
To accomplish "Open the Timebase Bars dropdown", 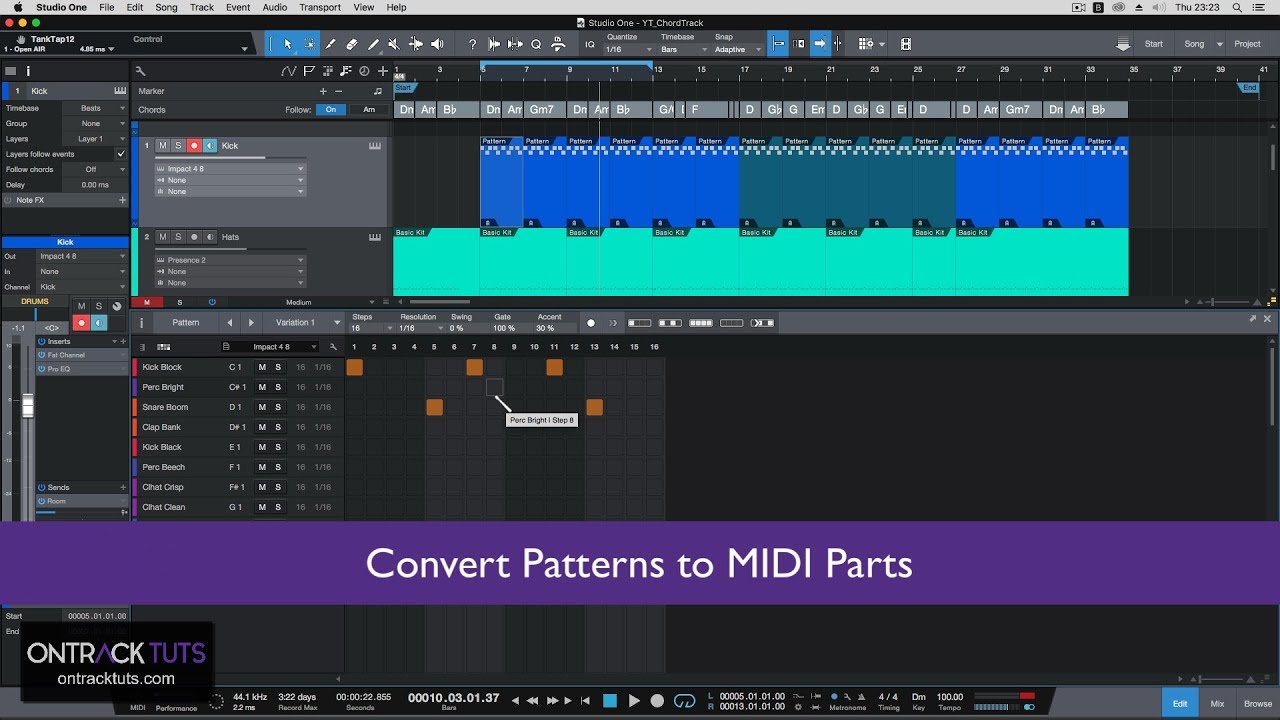I will (x=685, y=49).
